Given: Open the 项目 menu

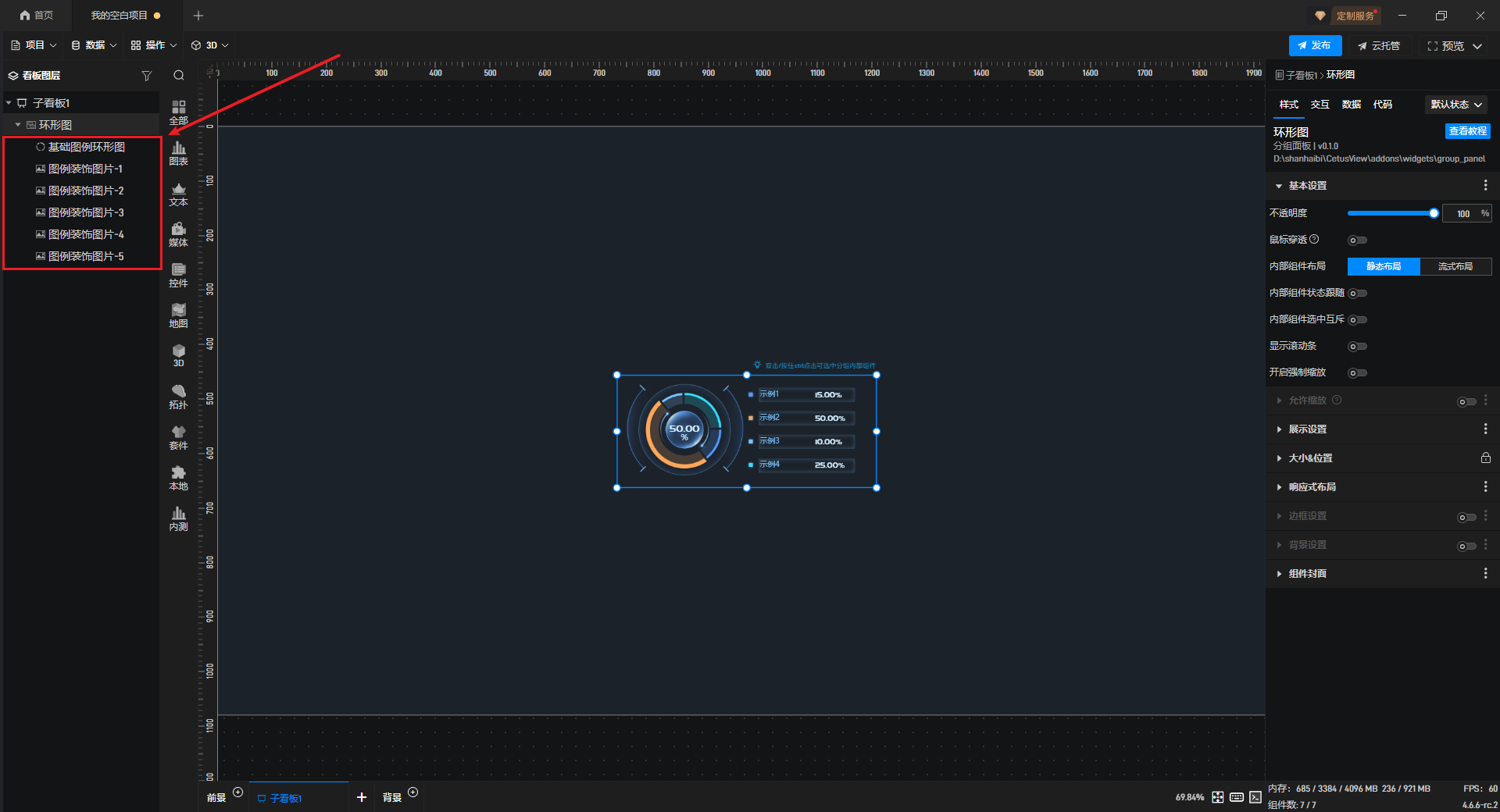Looking at the screenshot, I should click(x=34, y=45).
